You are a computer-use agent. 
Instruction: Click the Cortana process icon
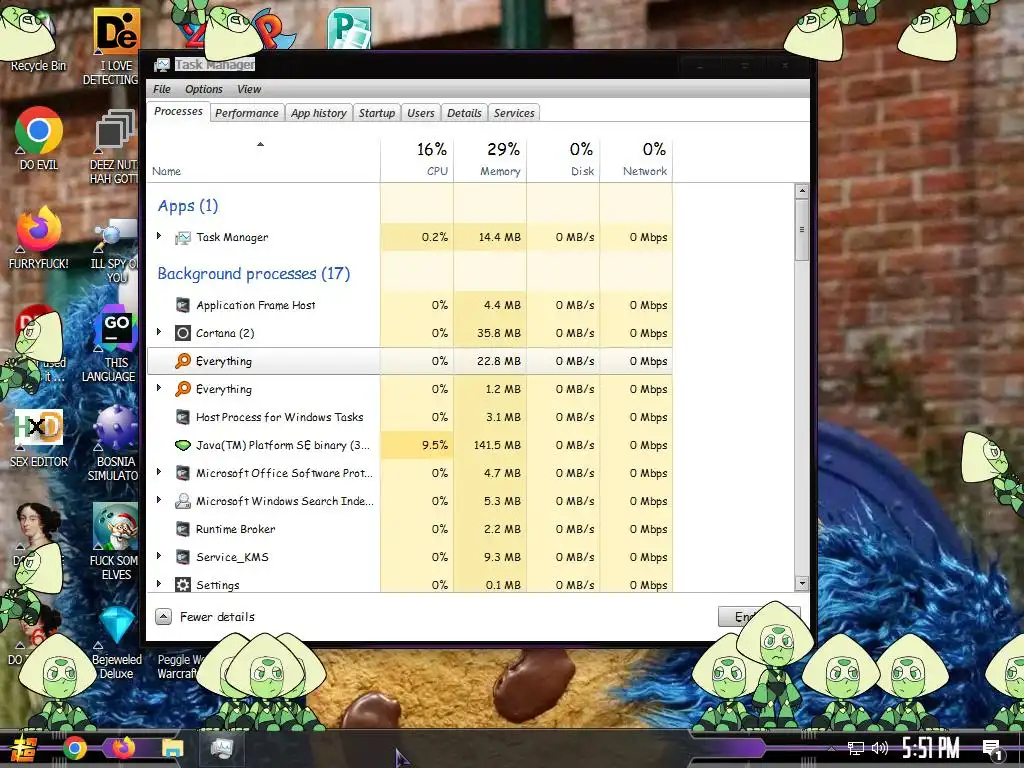click(183, 333)
